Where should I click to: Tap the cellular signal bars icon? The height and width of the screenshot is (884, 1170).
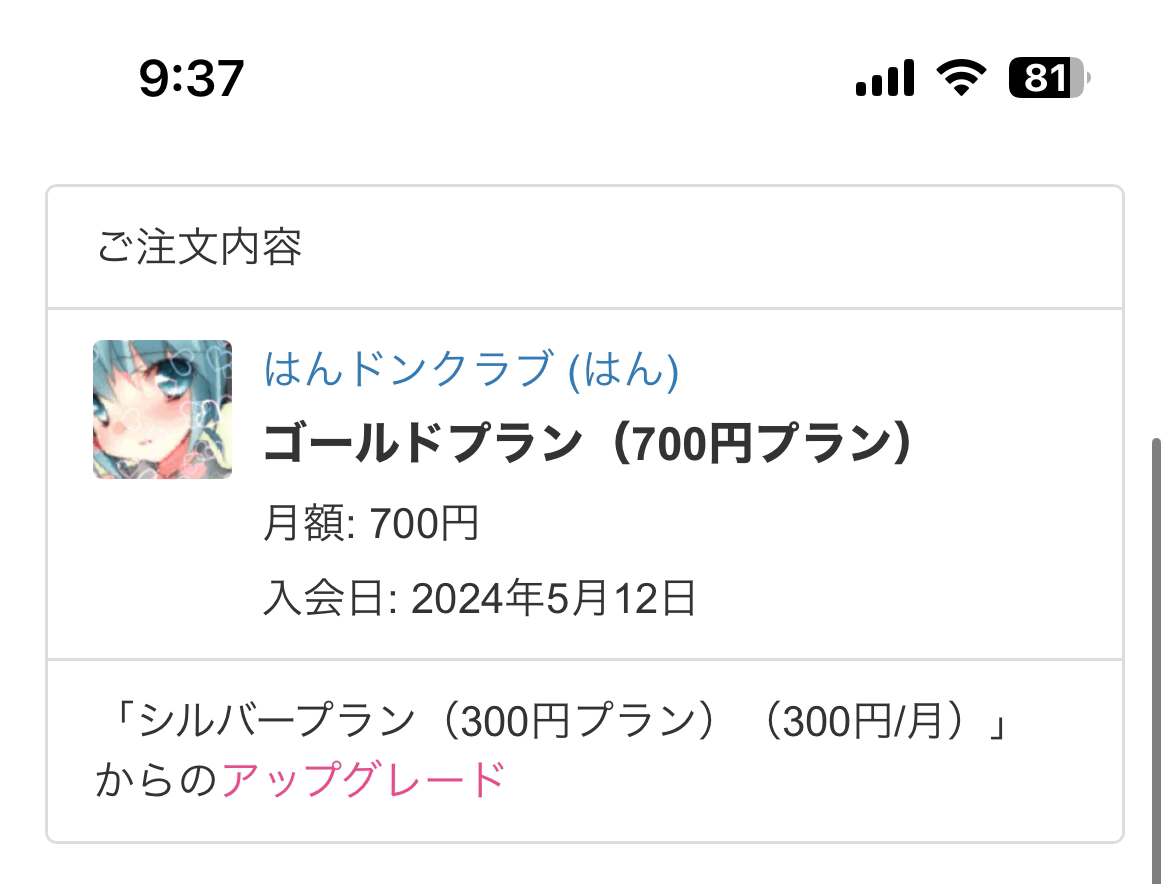(885, 78)
